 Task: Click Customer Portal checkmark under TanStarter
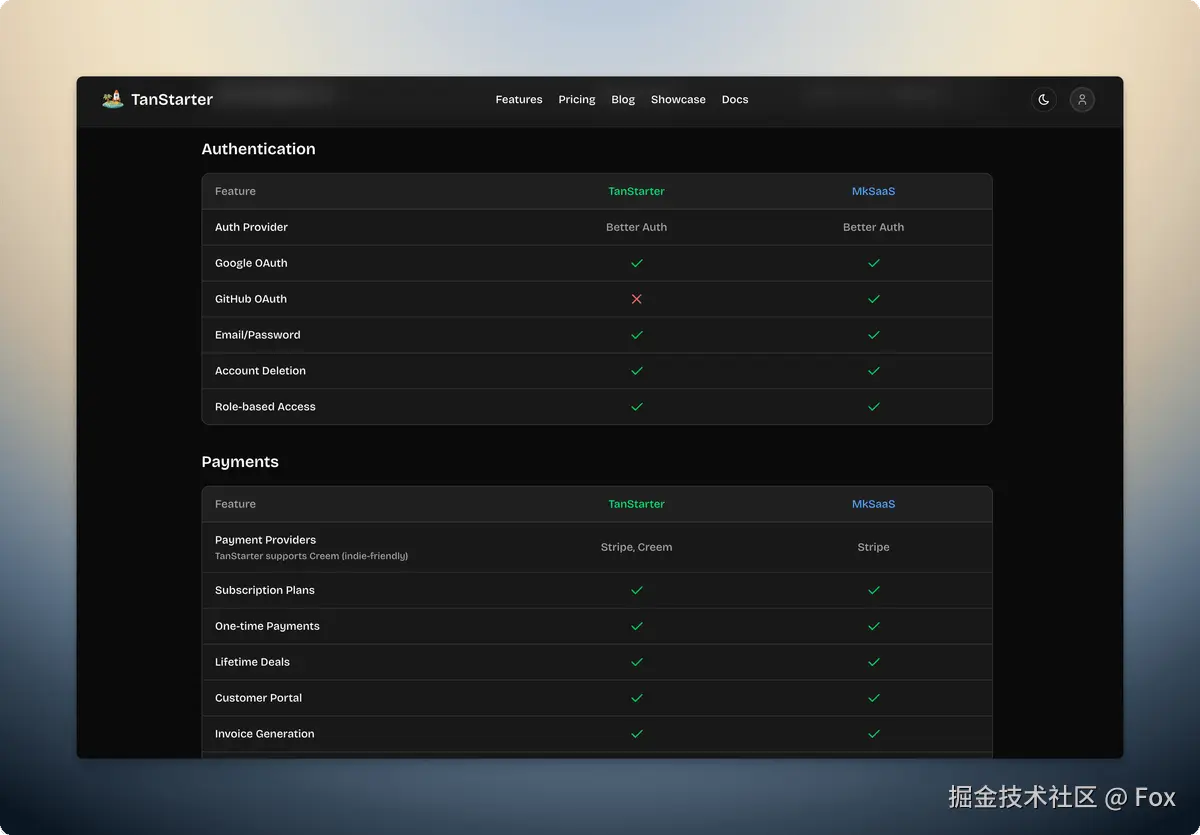pos(637,698)
